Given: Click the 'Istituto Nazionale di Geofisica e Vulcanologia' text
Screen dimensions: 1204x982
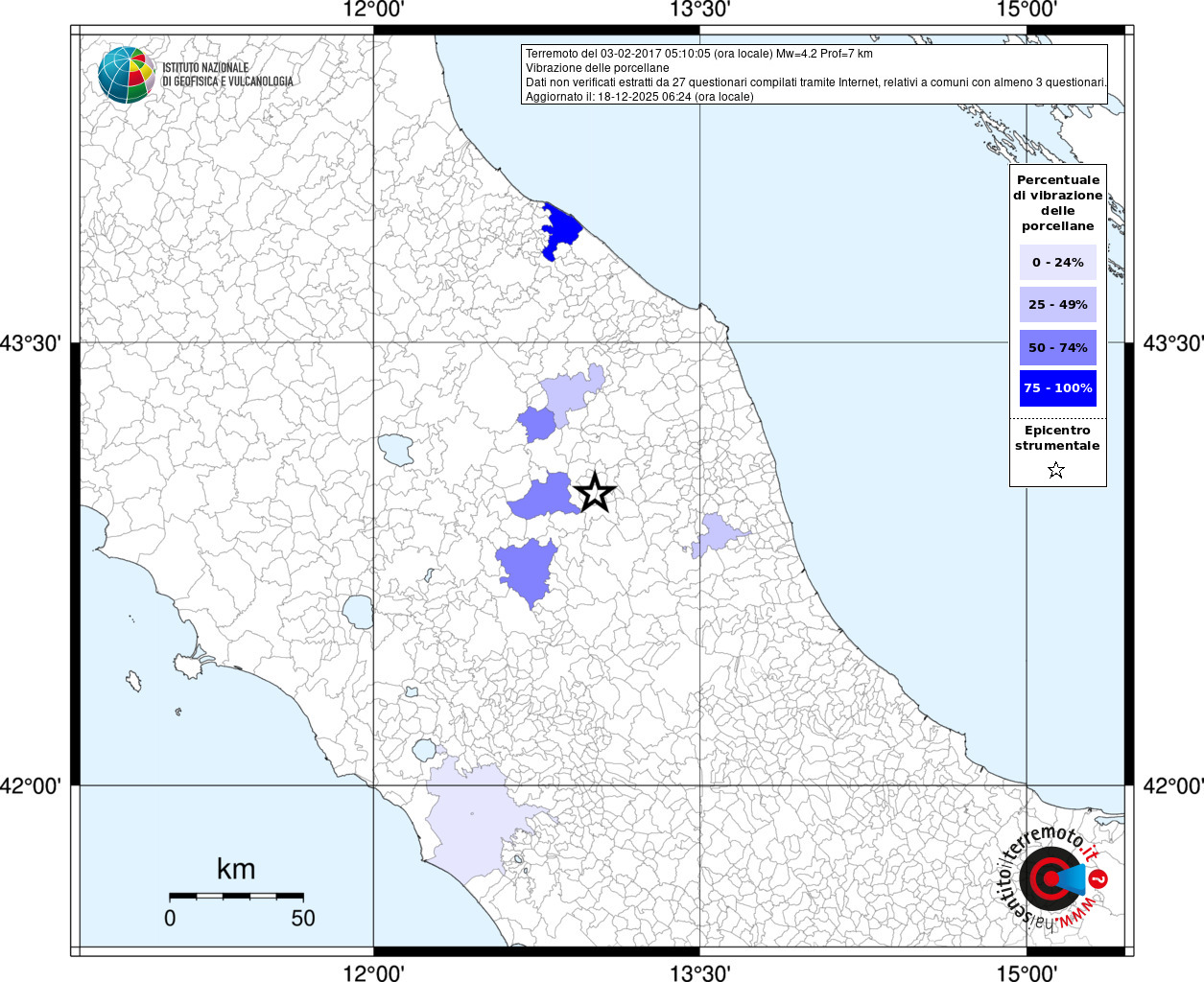Looking at the screenshot, I should click(x=227, y=75).
